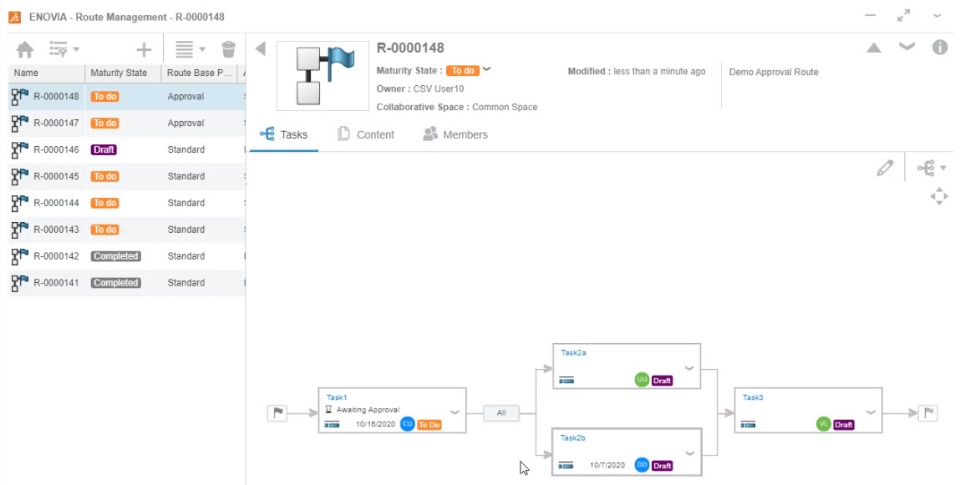Click the task type icon on Task2a
Viewport: 960px width, 485px height.
[566, 380]
